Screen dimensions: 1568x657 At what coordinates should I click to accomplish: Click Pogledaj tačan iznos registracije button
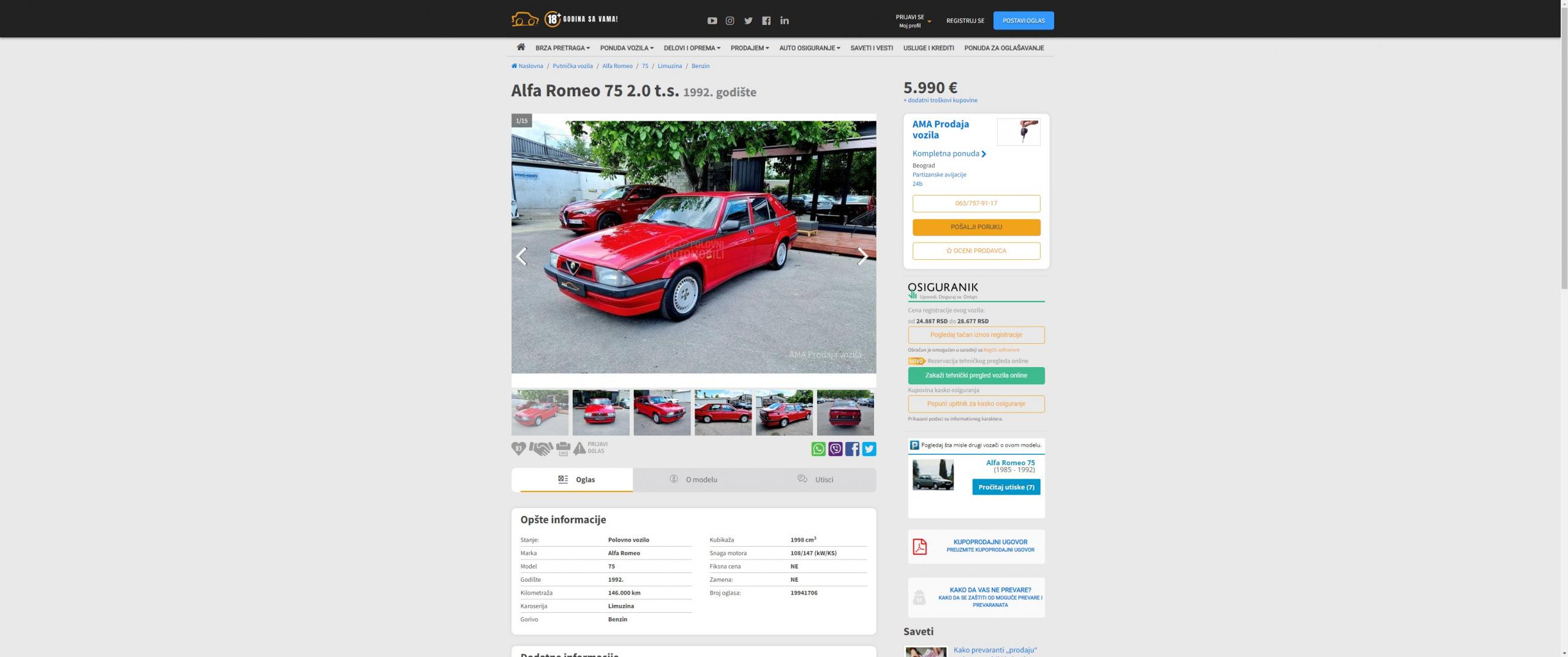point(976,335)
